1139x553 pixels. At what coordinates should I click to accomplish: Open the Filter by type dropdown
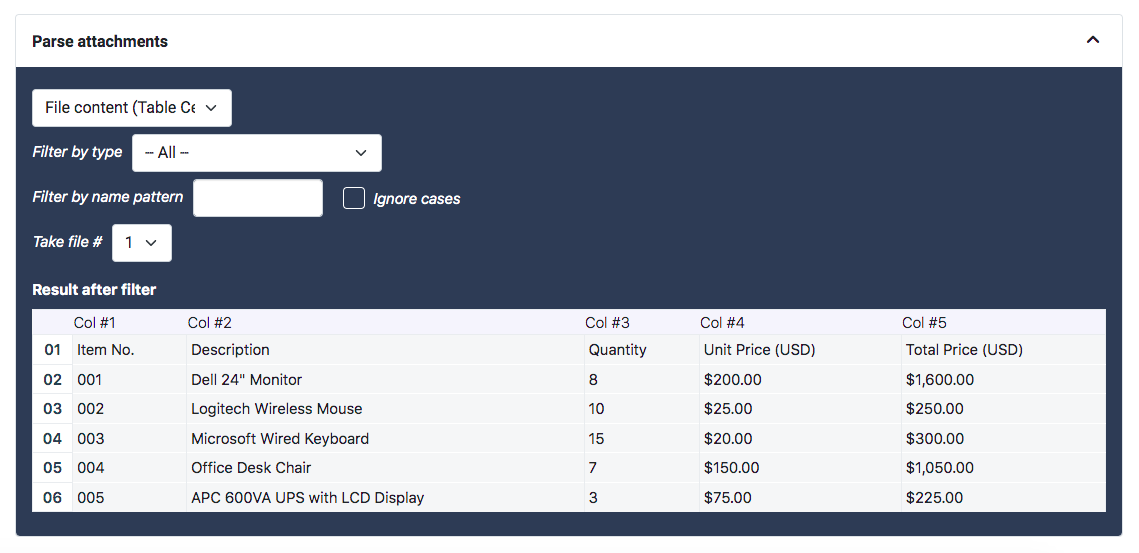[x=257, y=153]
